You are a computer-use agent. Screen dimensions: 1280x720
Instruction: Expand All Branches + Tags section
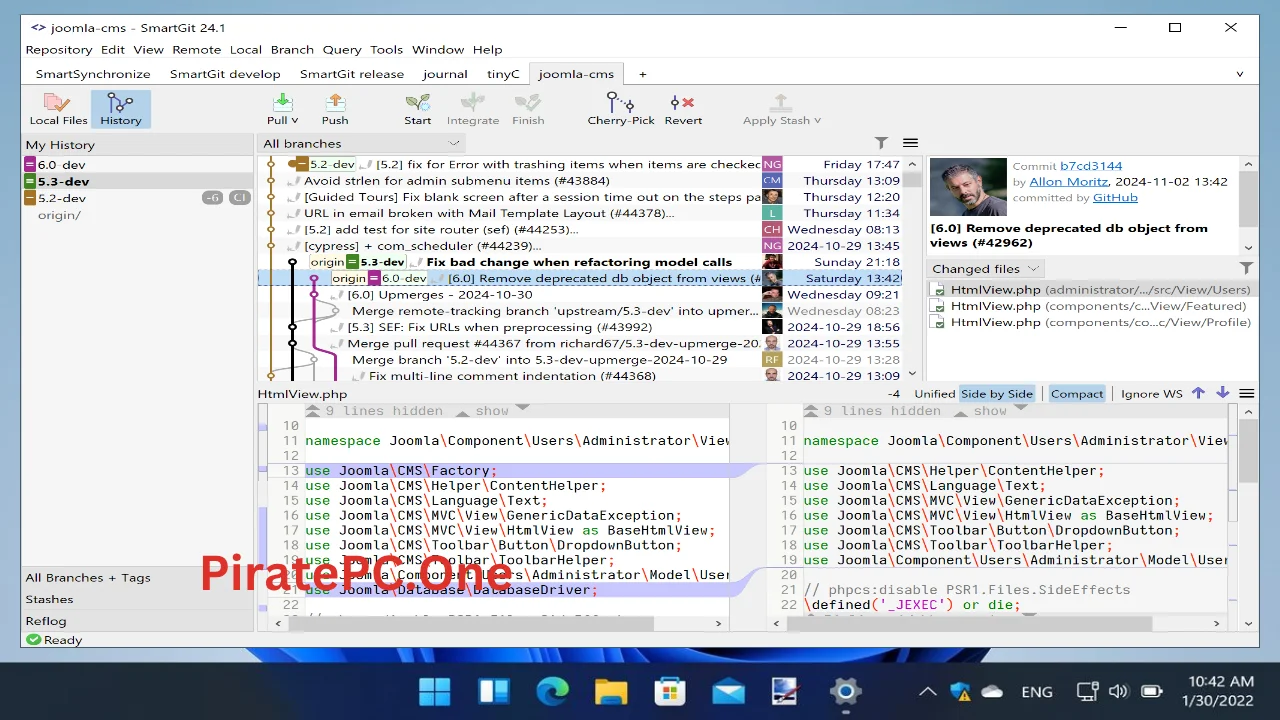88,578
